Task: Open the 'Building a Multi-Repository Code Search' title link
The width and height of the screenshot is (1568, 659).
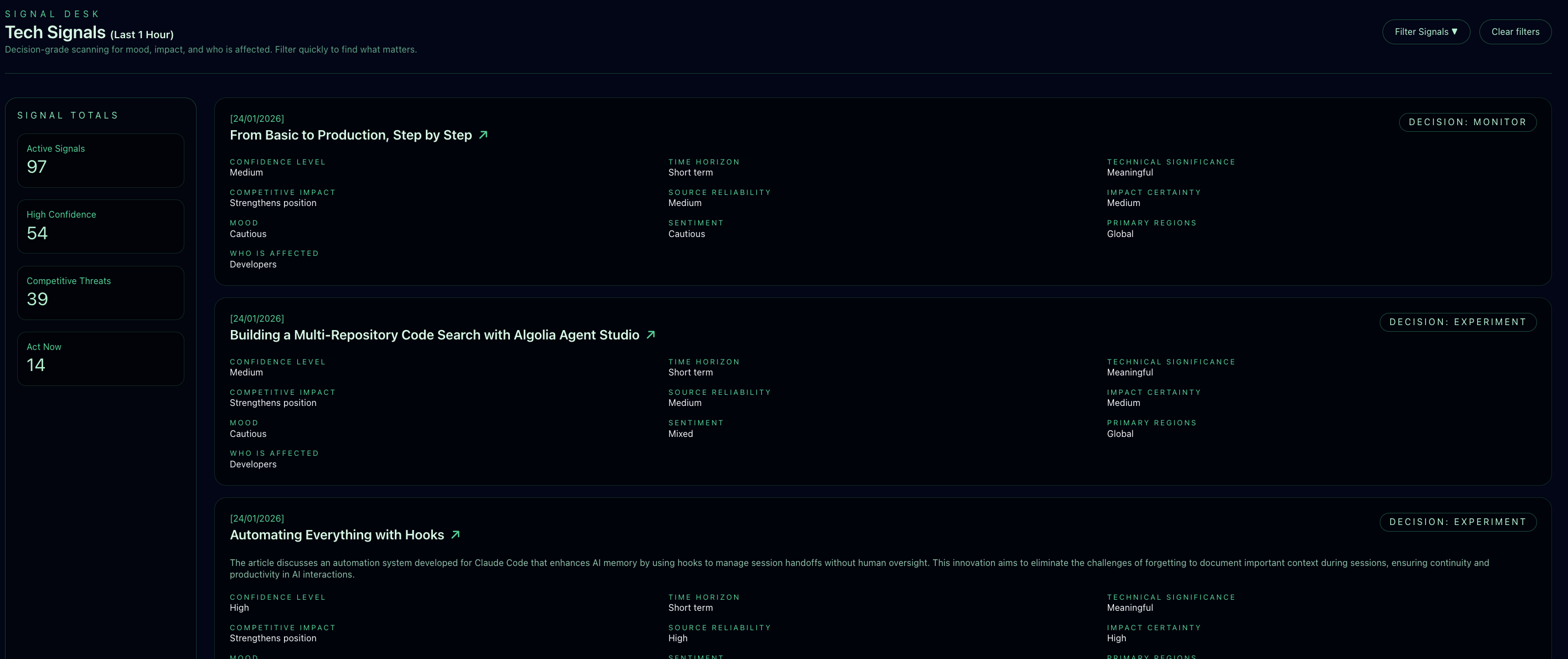Action: [434, 335]
